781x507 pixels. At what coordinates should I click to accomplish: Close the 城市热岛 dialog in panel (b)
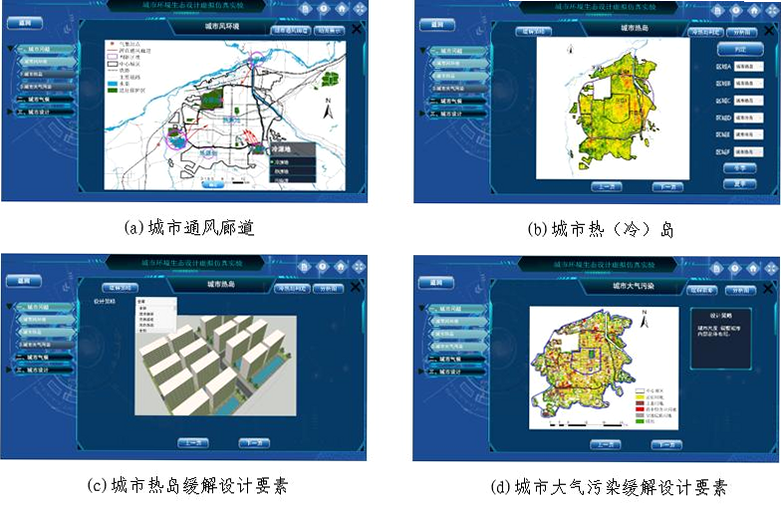pos(769,31)
